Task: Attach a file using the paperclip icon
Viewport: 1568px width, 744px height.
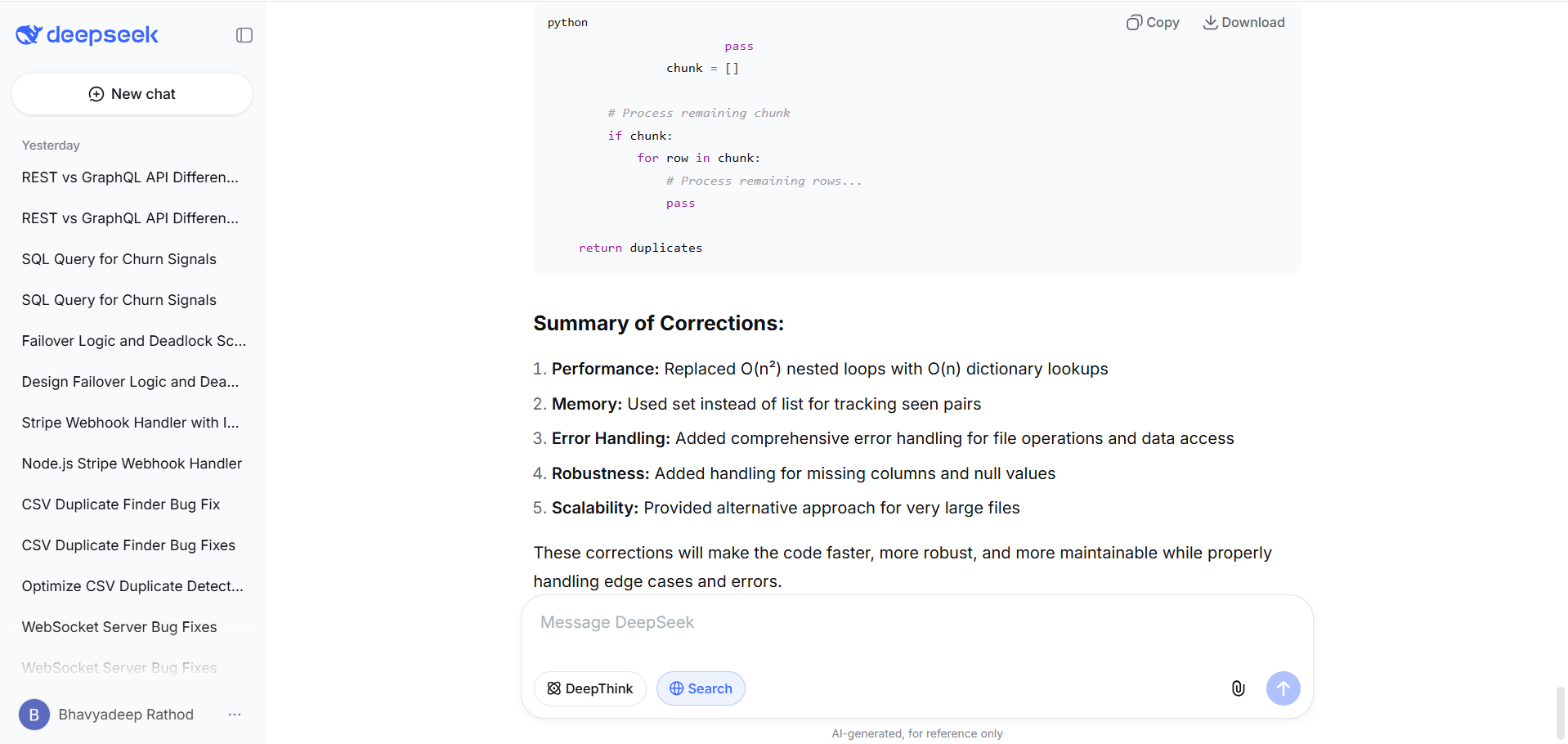Action: pos(1238,688)
